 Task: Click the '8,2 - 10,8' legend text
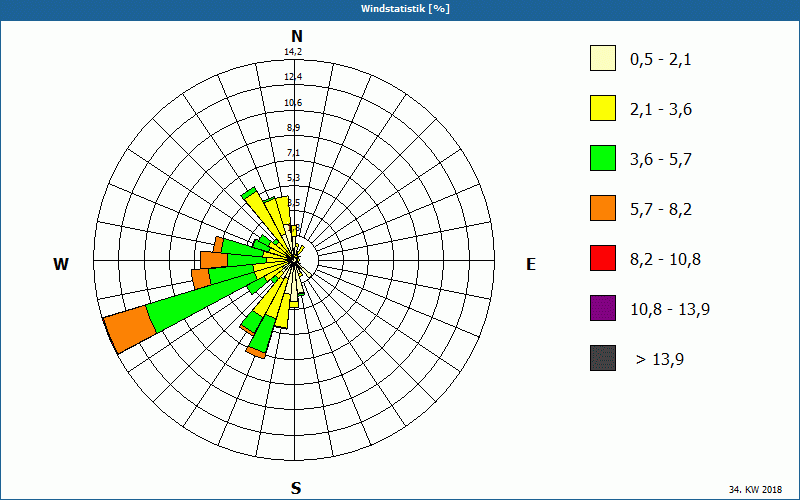(665, 260)
